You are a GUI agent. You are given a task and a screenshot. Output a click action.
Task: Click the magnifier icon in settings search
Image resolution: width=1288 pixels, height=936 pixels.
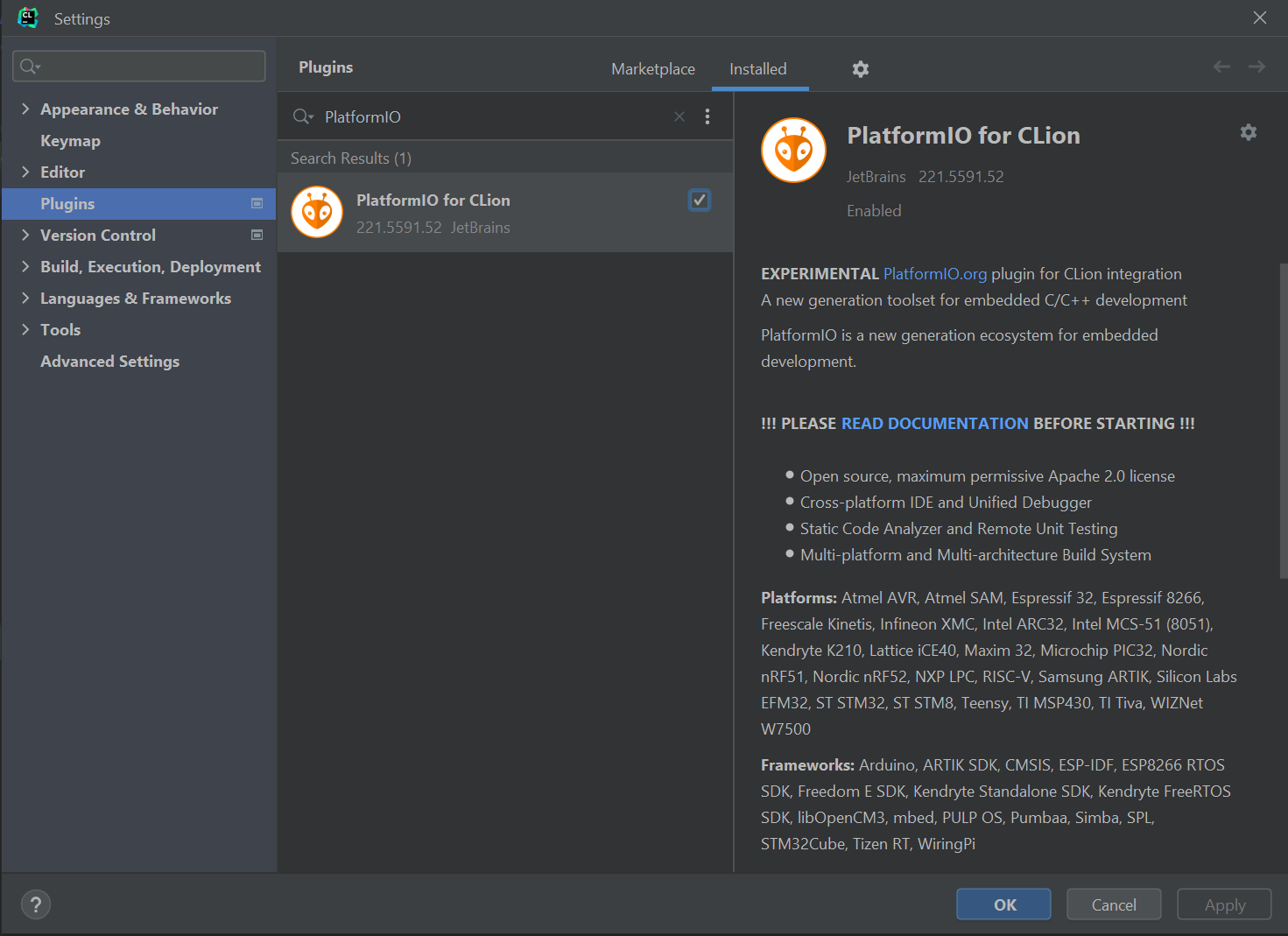pyautogui.click(x=29, y=67)
